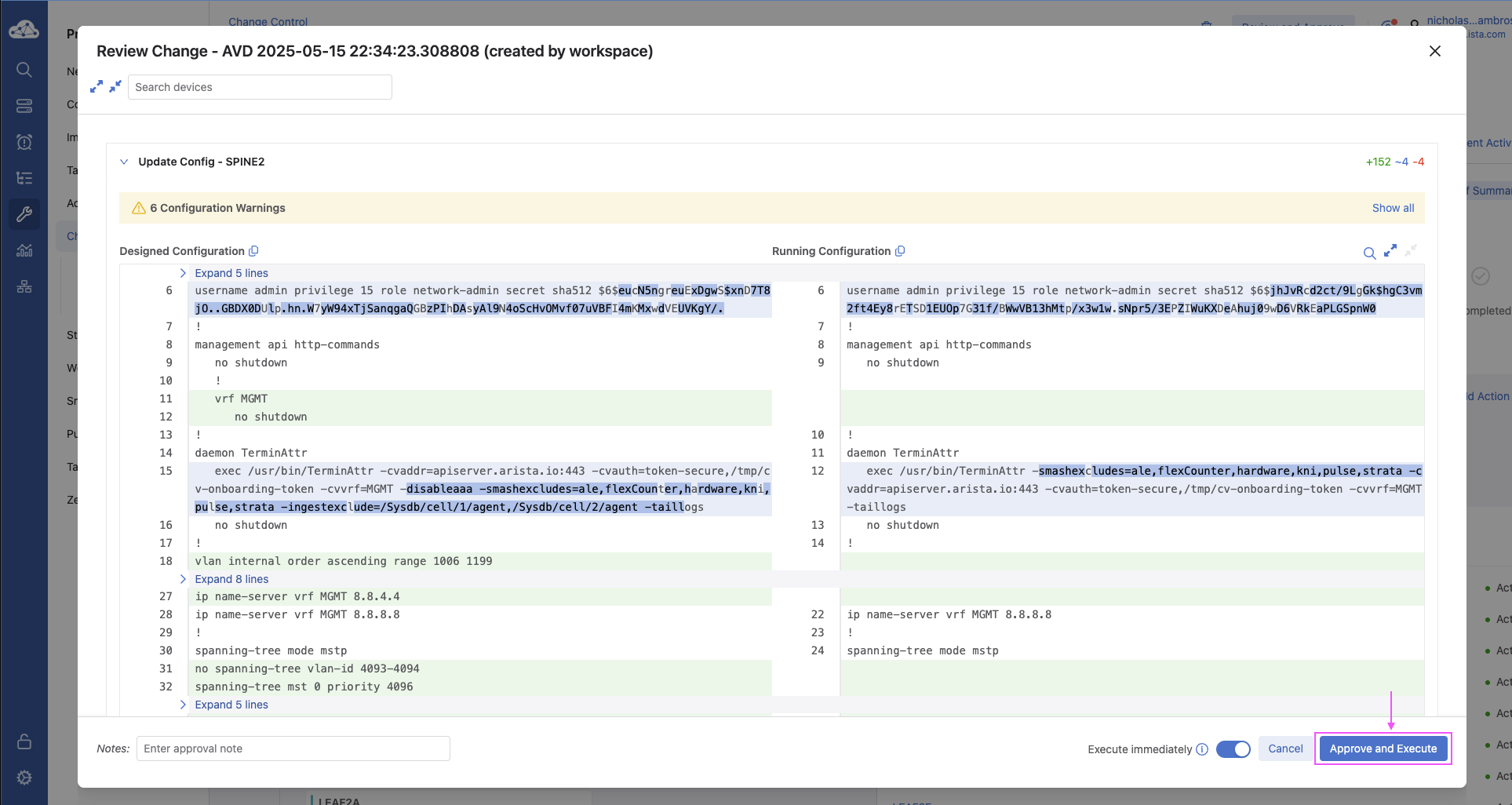The image size is (1512, 805).
Task: Expand 5 hidden lines below spanning-tree
Action: point(231,705)
